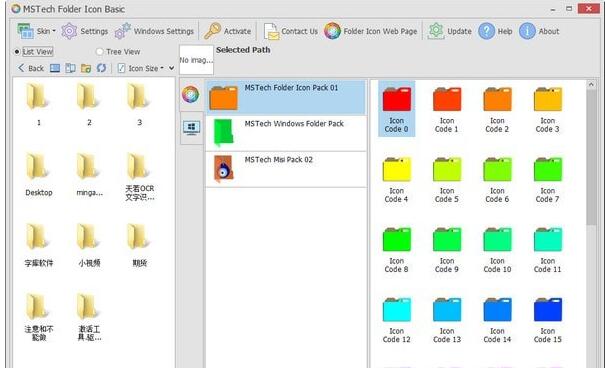Select folder named 2
The image size is (605, 368).
[89, 105]
